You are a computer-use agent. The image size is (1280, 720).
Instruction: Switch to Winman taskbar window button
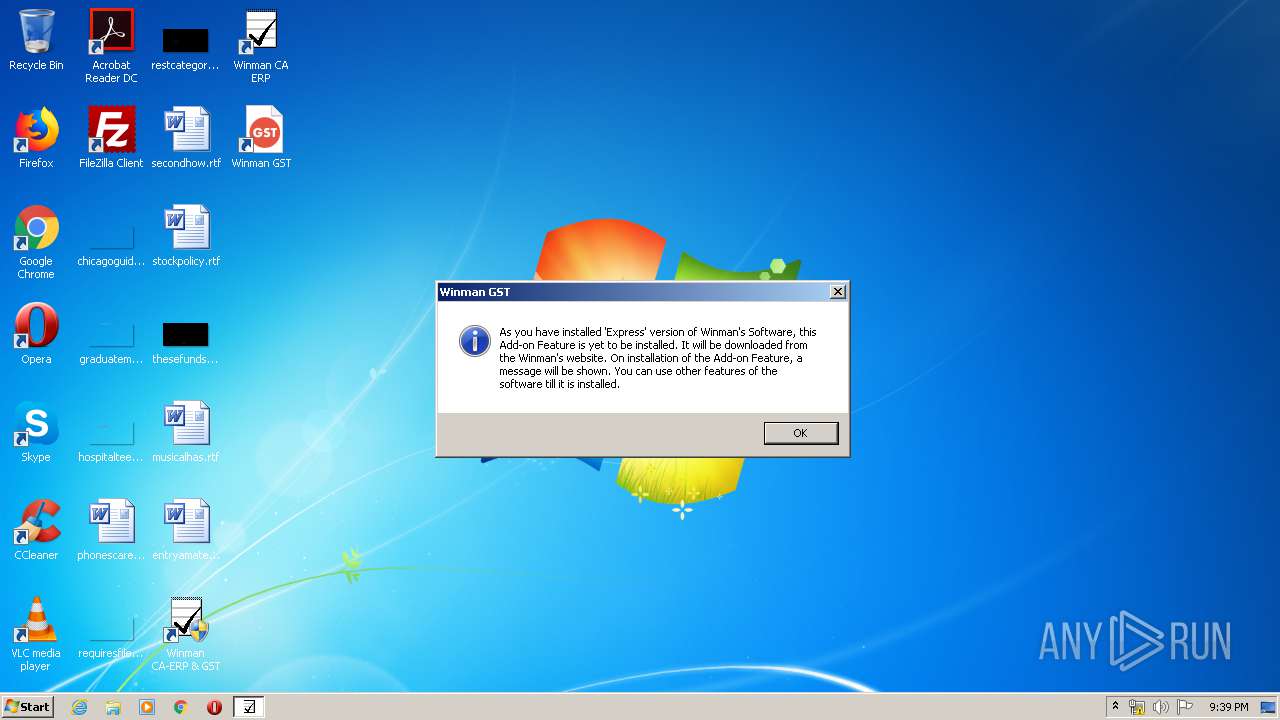click(249, 707)
